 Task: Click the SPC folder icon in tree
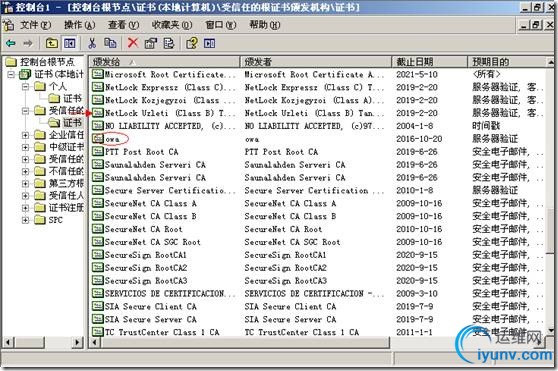pyautogui.click(x=40, y=220)
